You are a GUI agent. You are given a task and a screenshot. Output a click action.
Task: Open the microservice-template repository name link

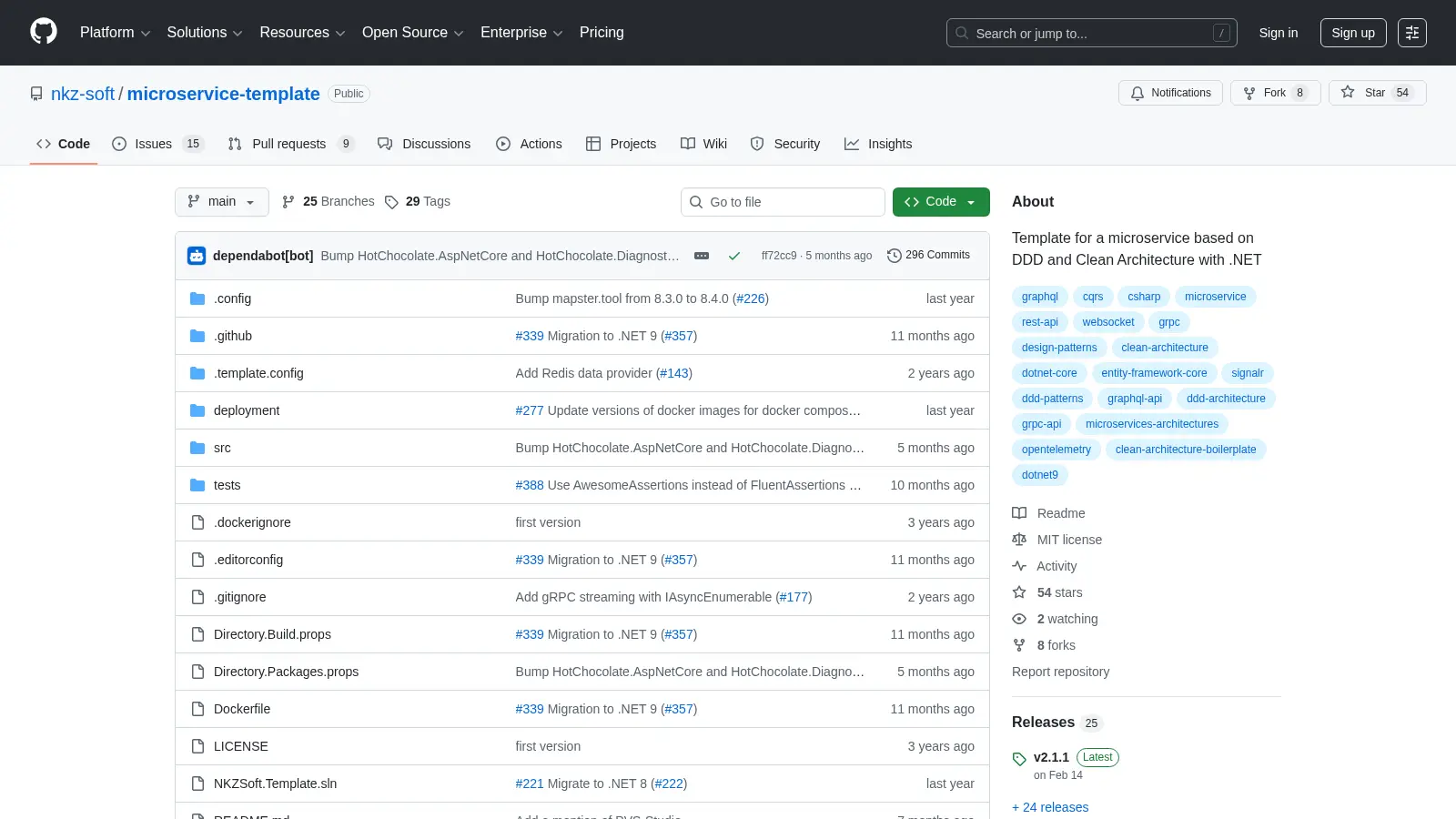[224, 94]
